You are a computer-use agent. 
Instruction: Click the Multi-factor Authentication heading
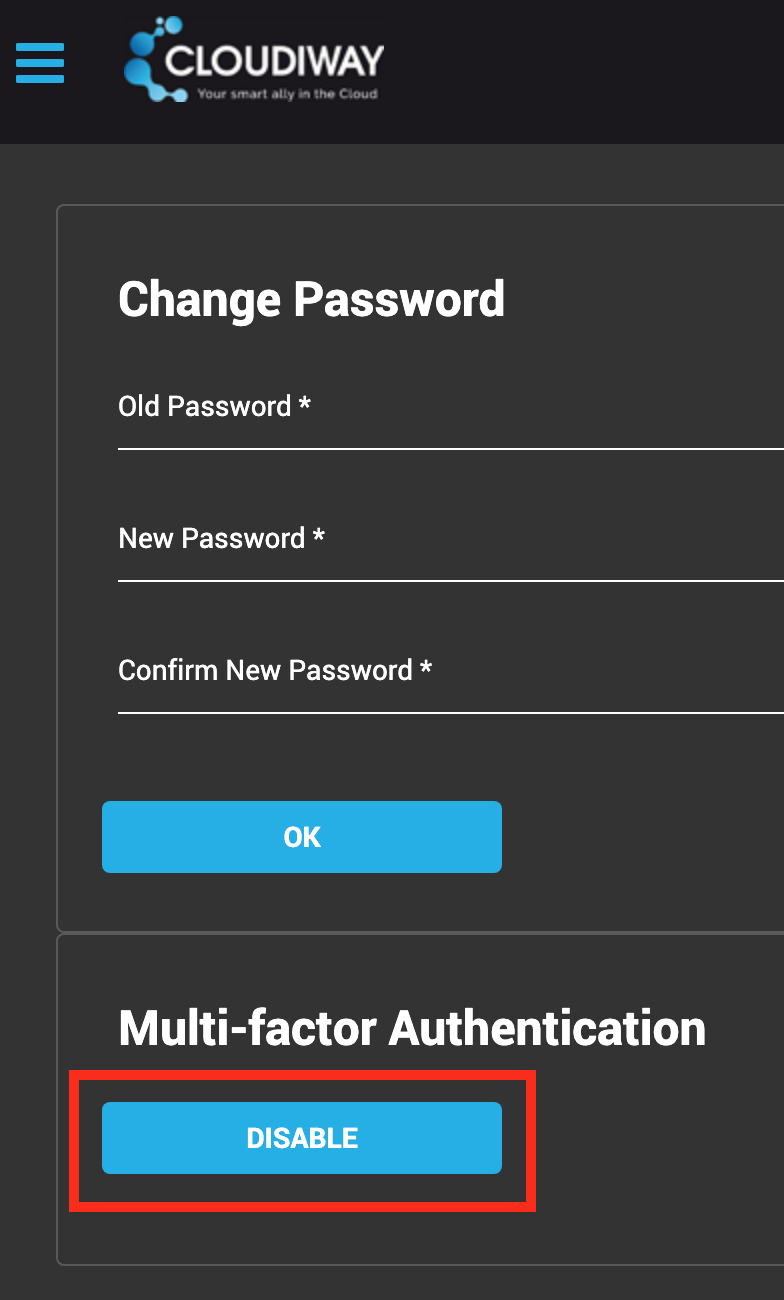tap(412, 1027)
